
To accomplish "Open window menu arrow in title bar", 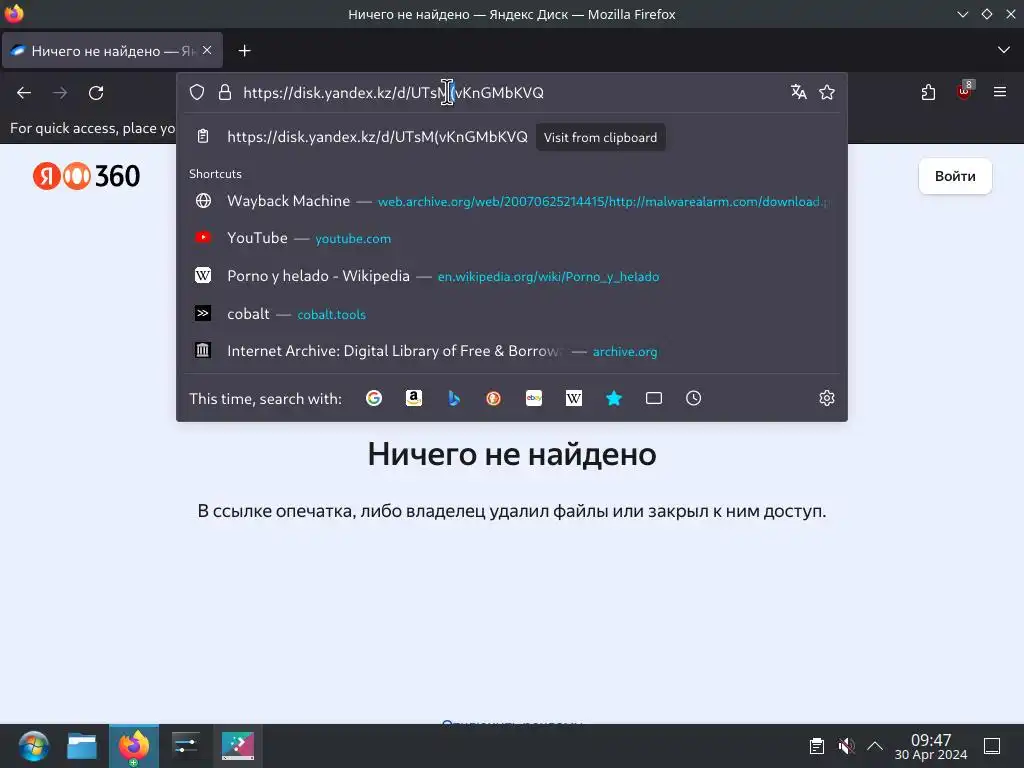I will pos(963,14).
